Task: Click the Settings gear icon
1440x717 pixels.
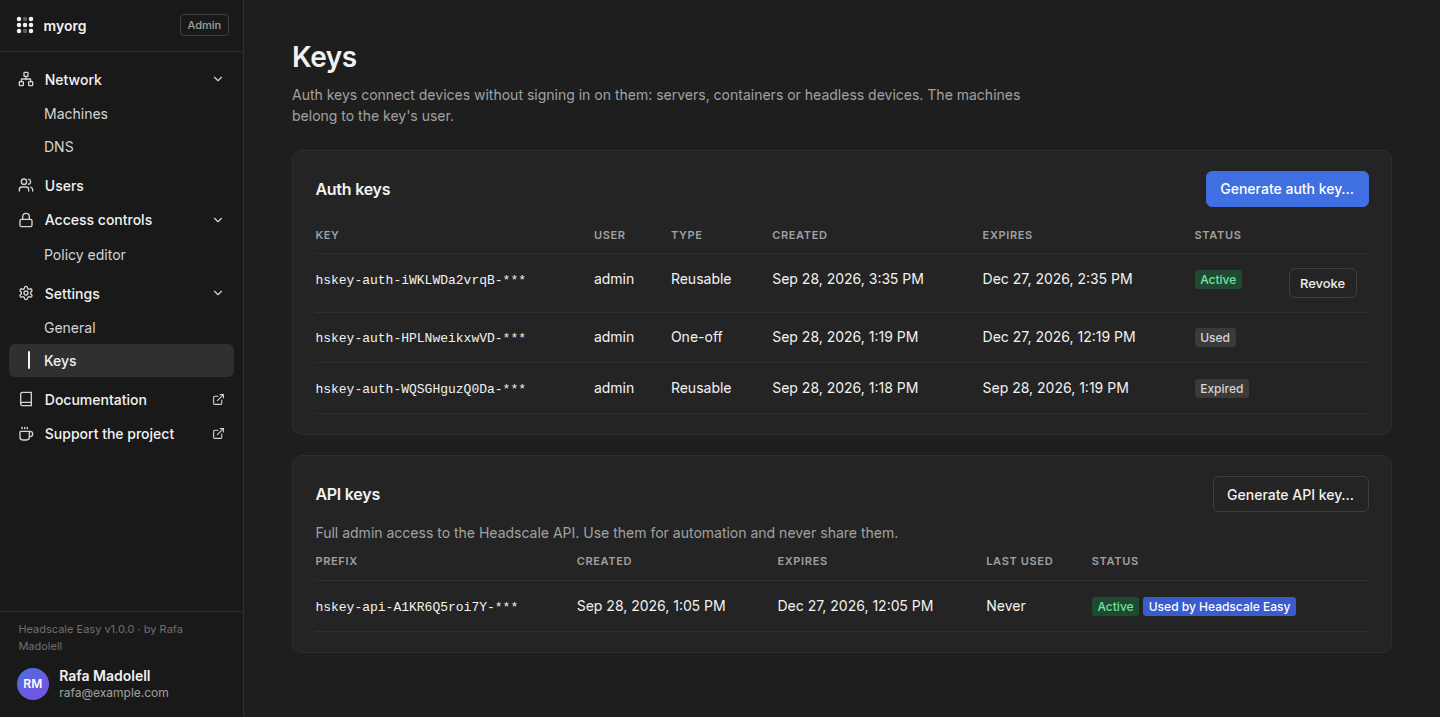Action: coord(26,294)
